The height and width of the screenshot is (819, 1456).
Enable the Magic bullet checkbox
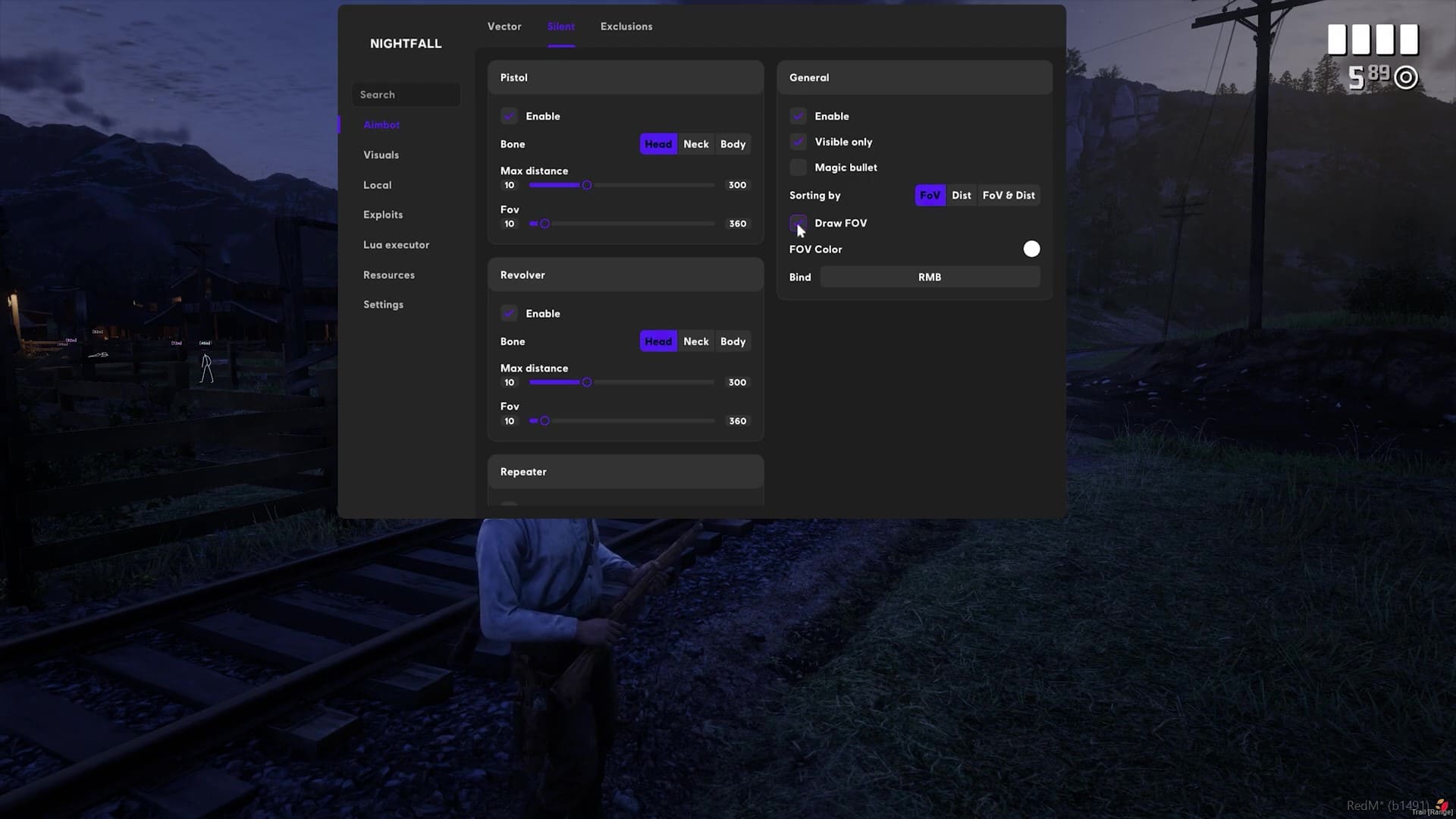coord(798,168)
